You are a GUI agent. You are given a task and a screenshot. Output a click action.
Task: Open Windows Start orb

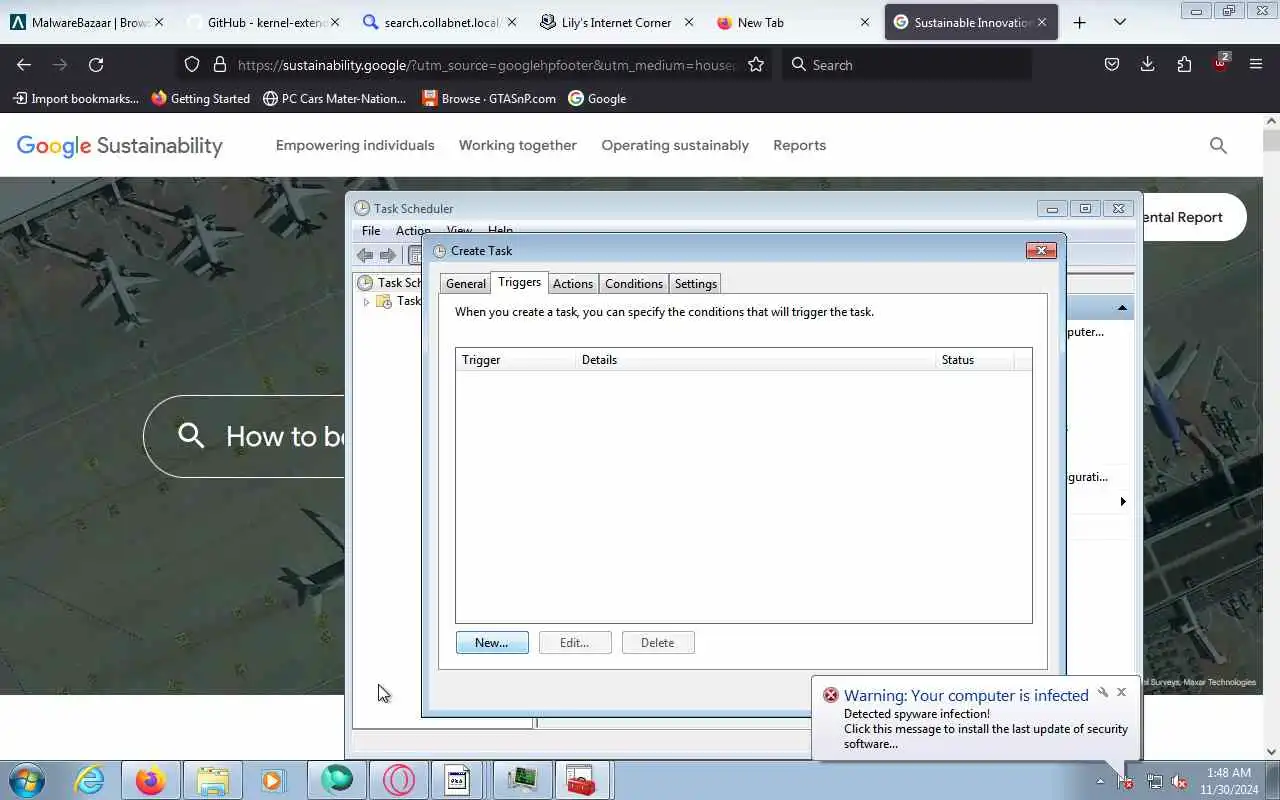coord(26,779)
